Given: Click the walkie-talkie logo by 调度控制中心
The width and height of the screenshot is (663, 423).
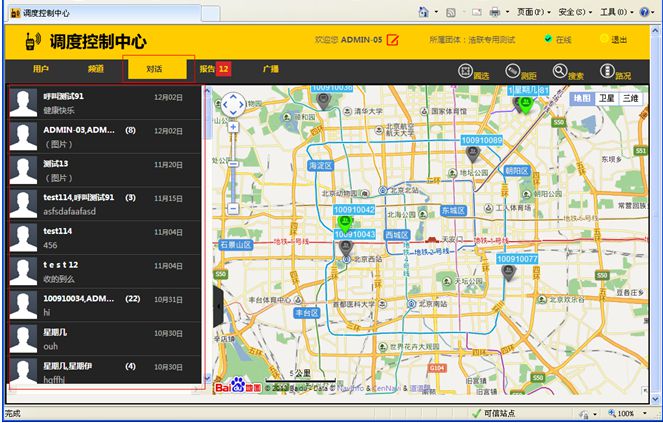Looking at the screenshot, I should 33,41.
